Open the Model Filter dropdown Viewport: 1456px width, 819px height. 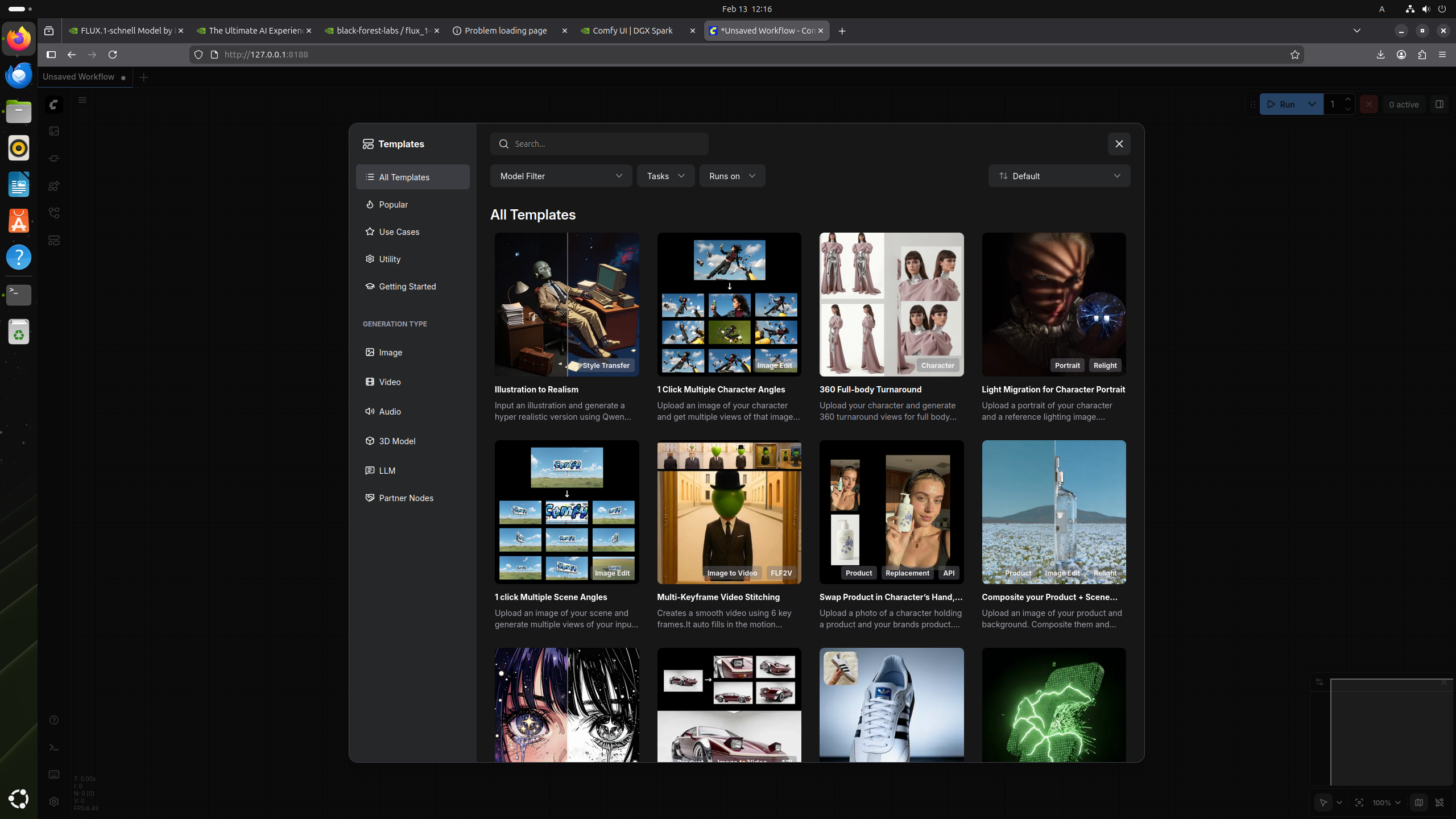[561, 176]
